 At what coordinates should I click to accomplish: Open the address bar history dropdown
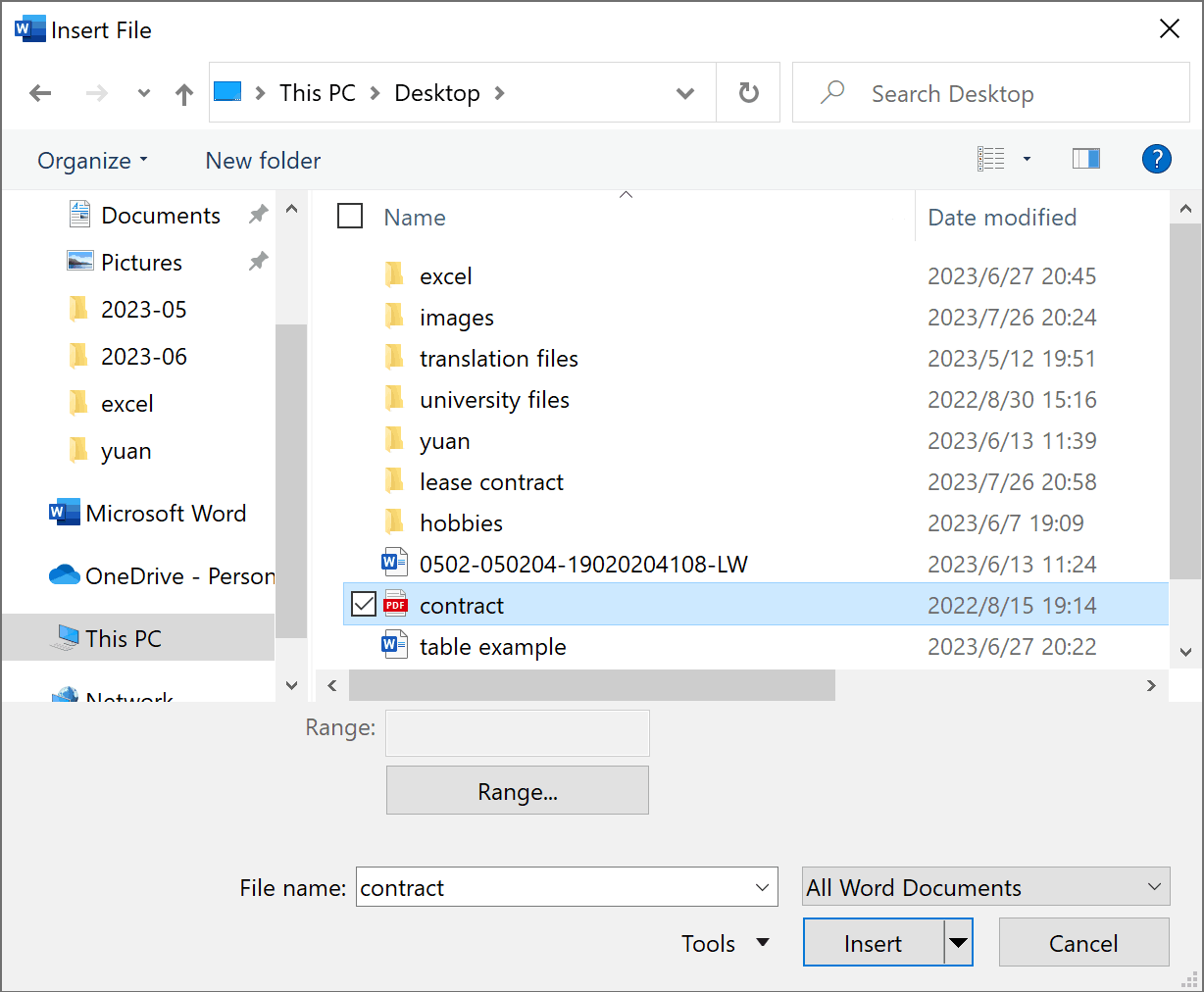685,94
